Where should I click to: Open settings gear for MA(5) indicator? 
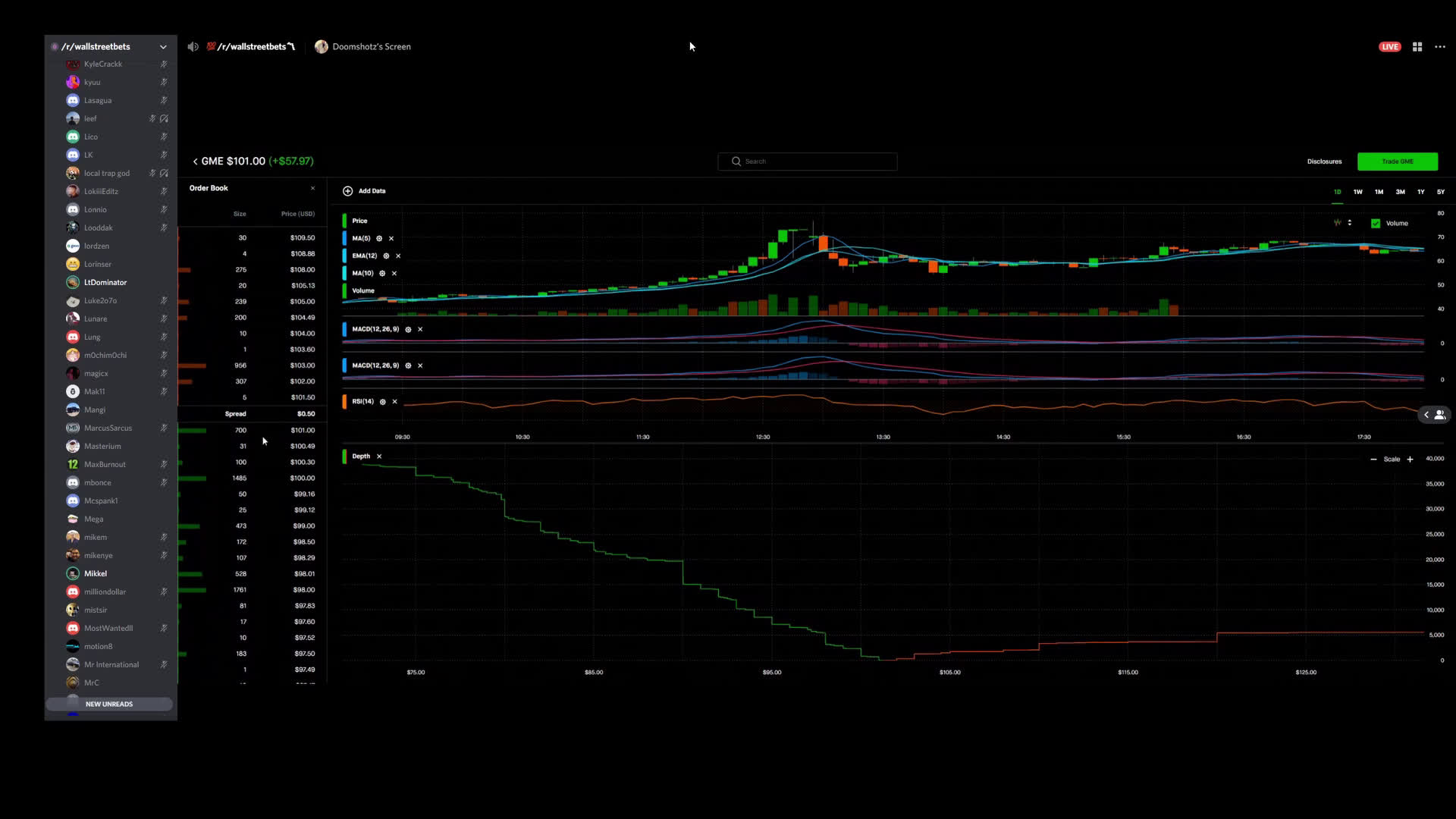click(379, 239)
